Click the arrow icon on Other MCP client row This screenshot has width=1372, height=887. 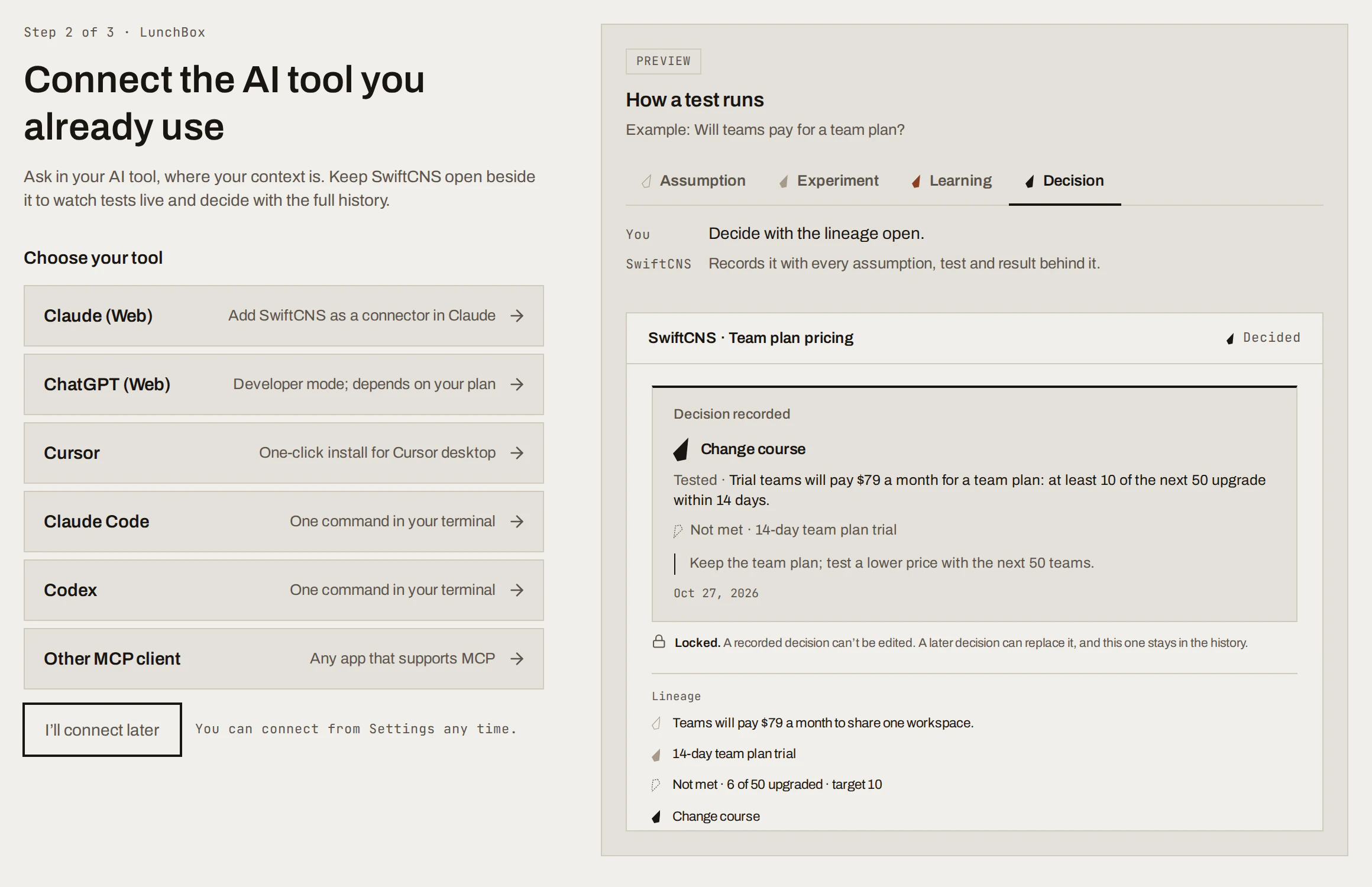[x=517, y=659]
